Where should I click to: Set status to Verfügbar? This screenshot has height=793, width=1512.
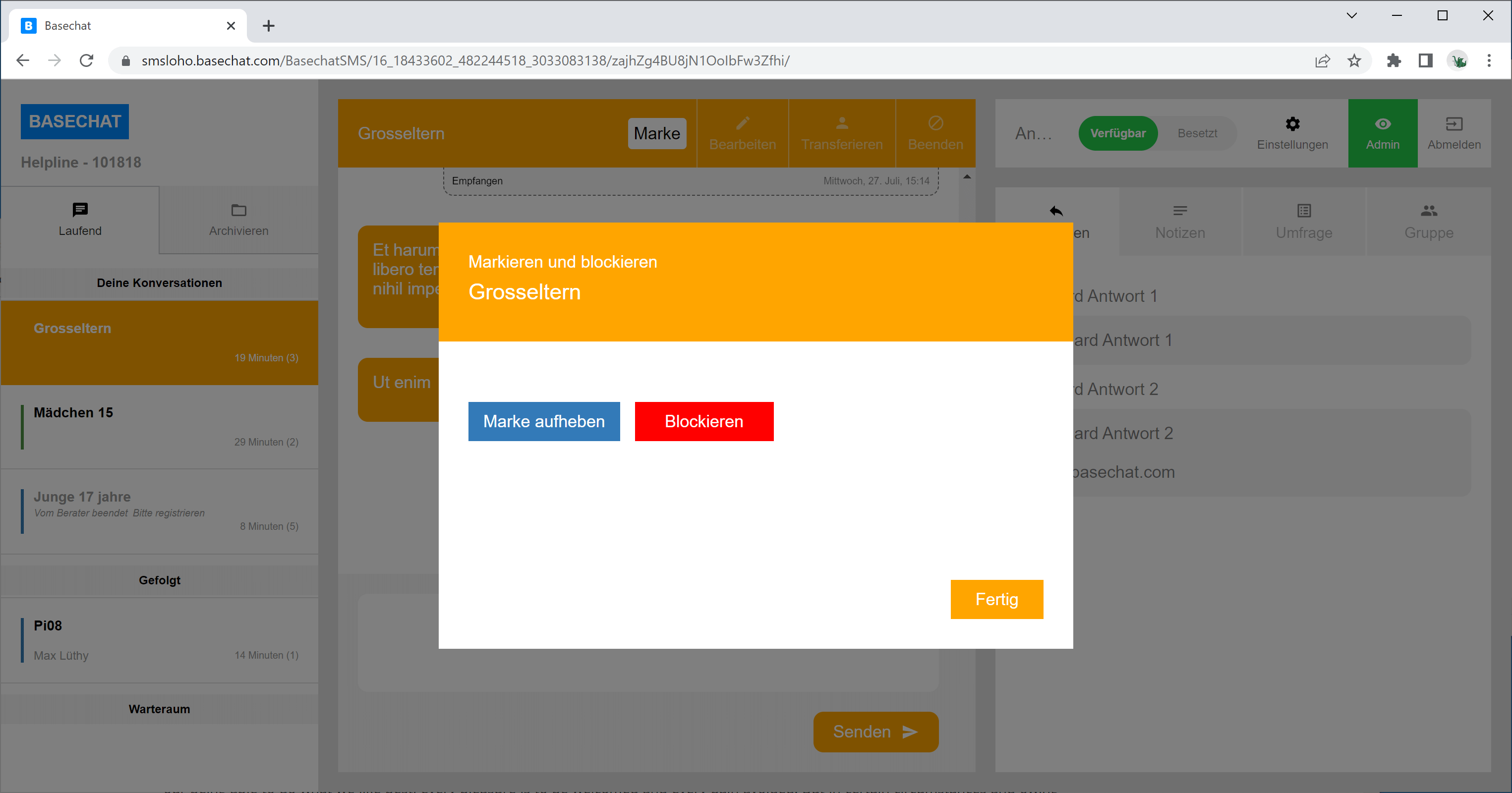click(x=1117, y=133)
